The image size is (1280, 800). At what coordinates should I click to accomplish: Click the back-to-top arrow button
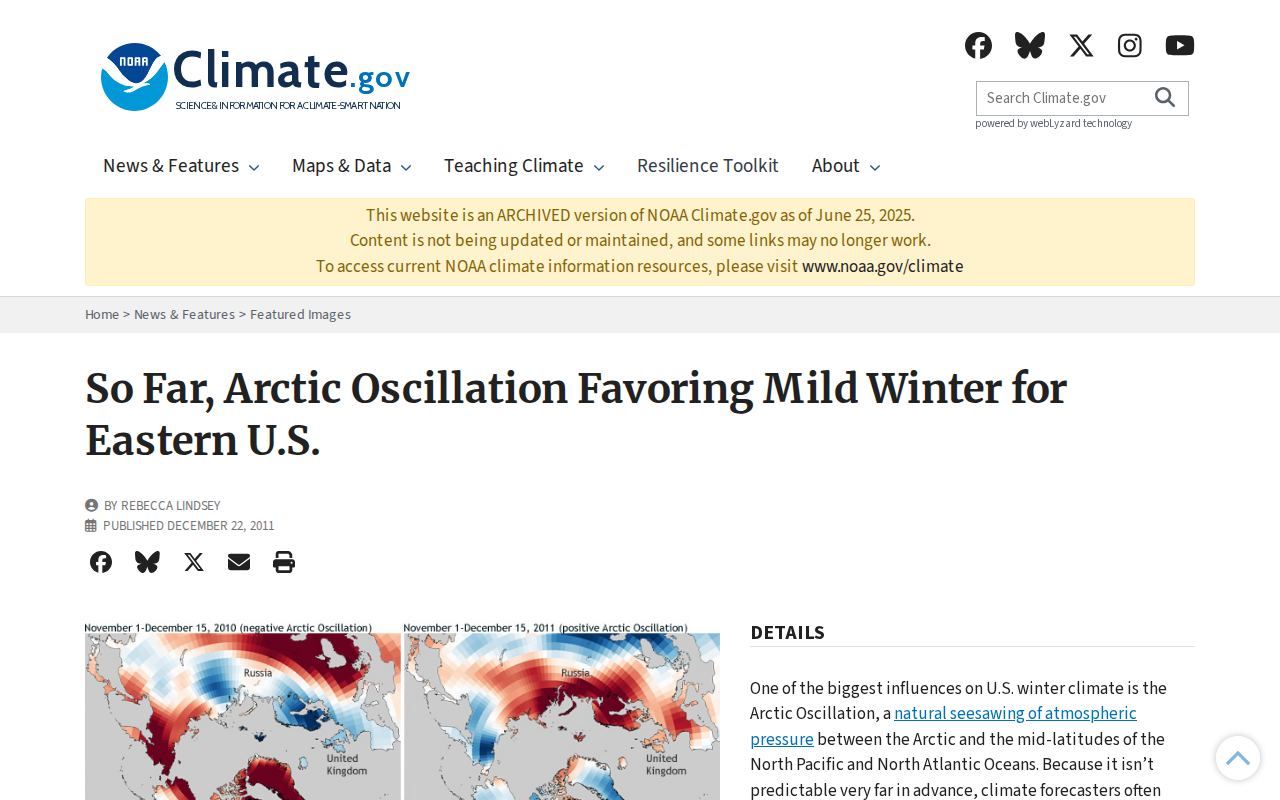pos(1238,758)
